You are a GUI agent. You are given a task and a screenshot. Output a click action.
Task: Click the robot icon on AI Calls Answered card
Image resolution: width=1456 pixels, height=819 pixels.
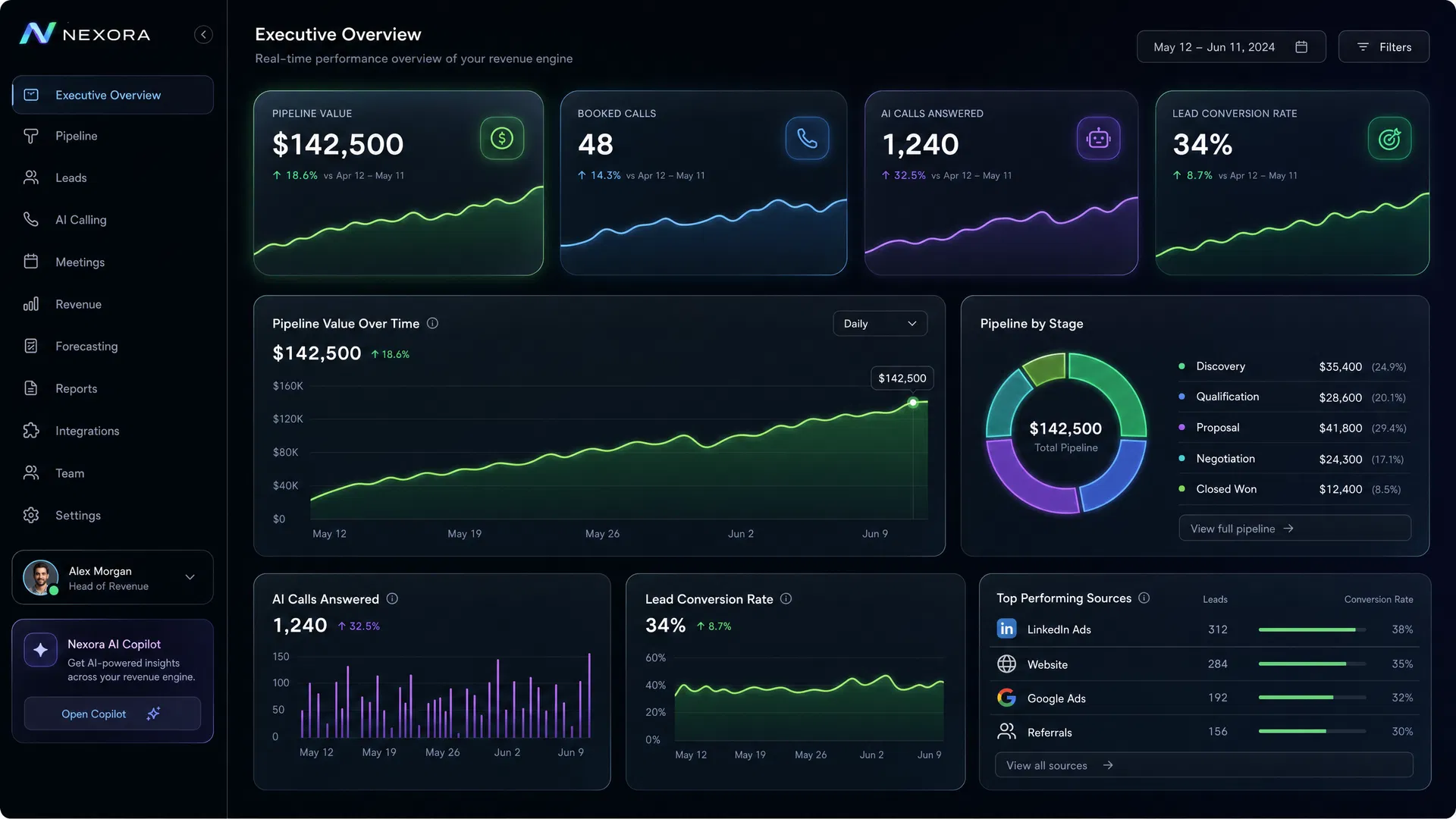point(1098,138)
